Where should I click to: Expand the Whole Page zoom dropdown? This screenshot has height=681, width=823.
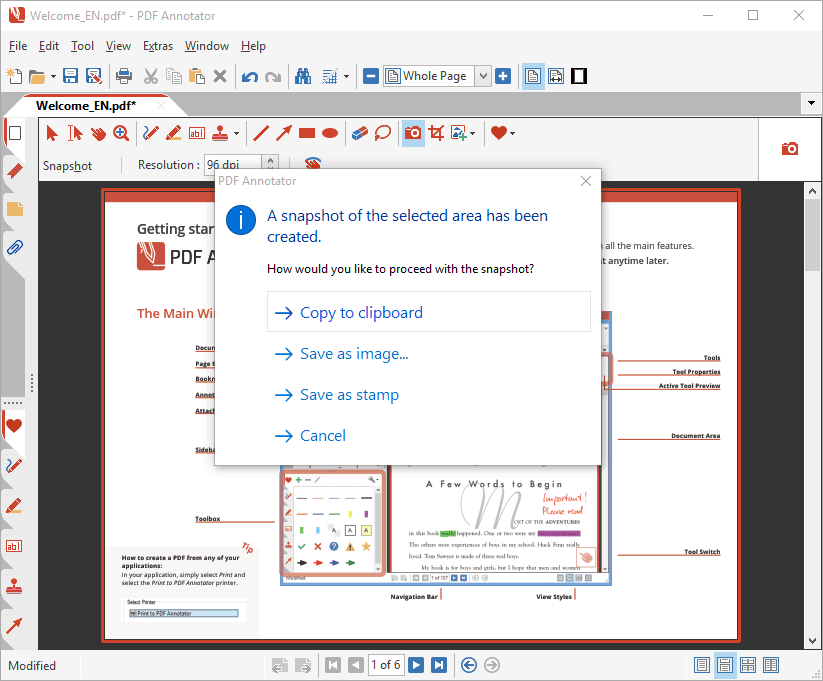pos(483,76)
